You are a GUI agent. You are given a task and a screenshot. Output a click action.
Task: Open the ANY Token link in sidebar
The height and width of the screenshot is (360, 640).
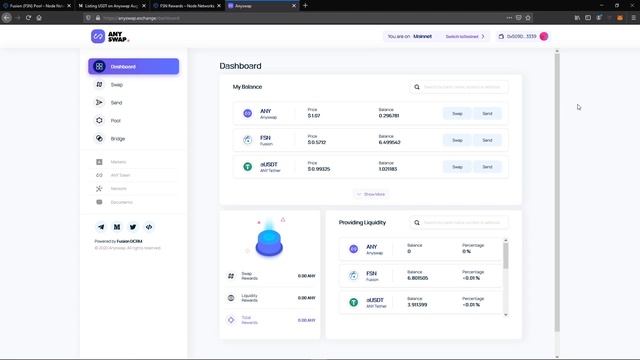pos(120,175)
